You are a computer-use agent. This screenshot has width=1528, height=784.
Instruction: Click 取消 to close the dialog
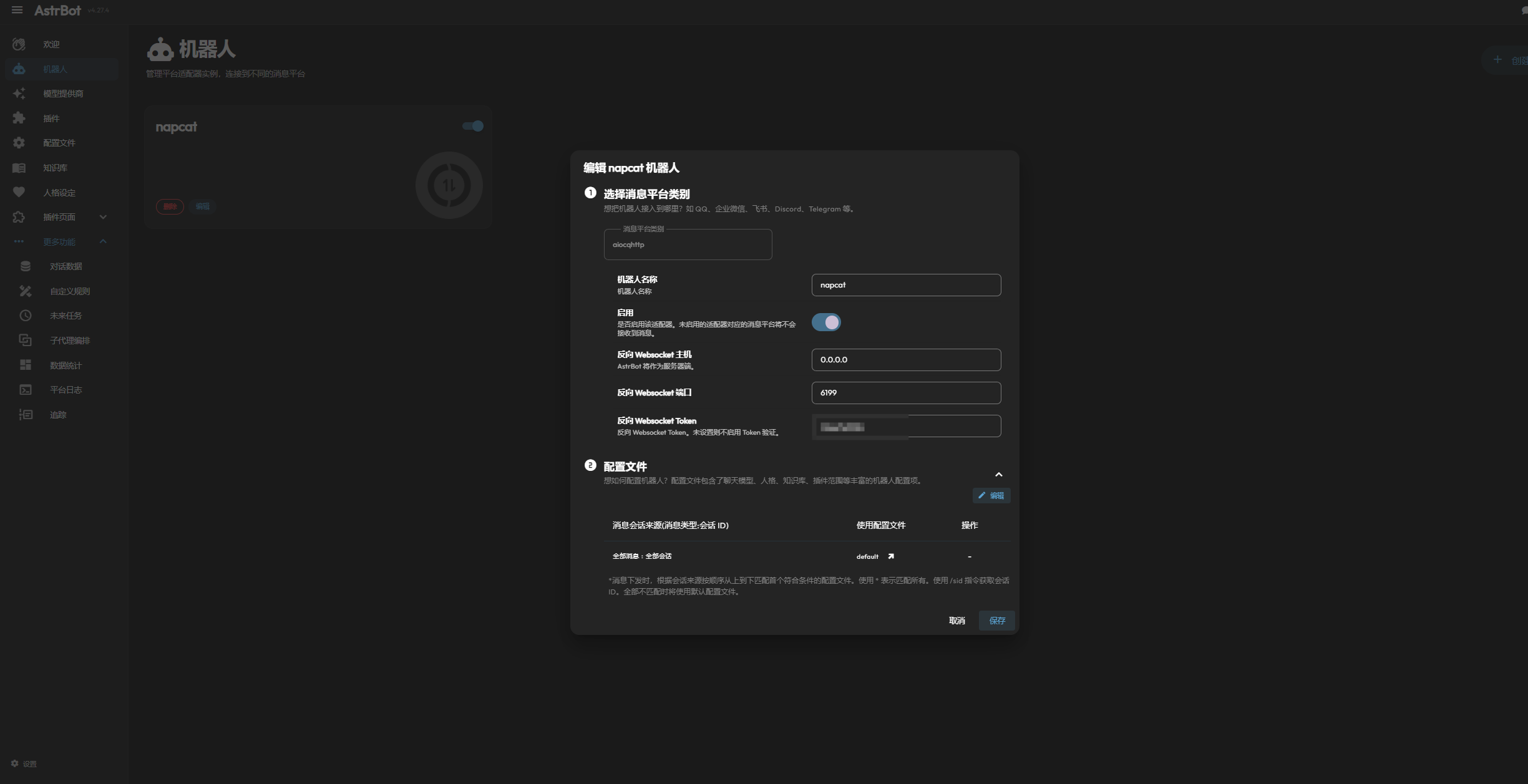click(957, 621)
